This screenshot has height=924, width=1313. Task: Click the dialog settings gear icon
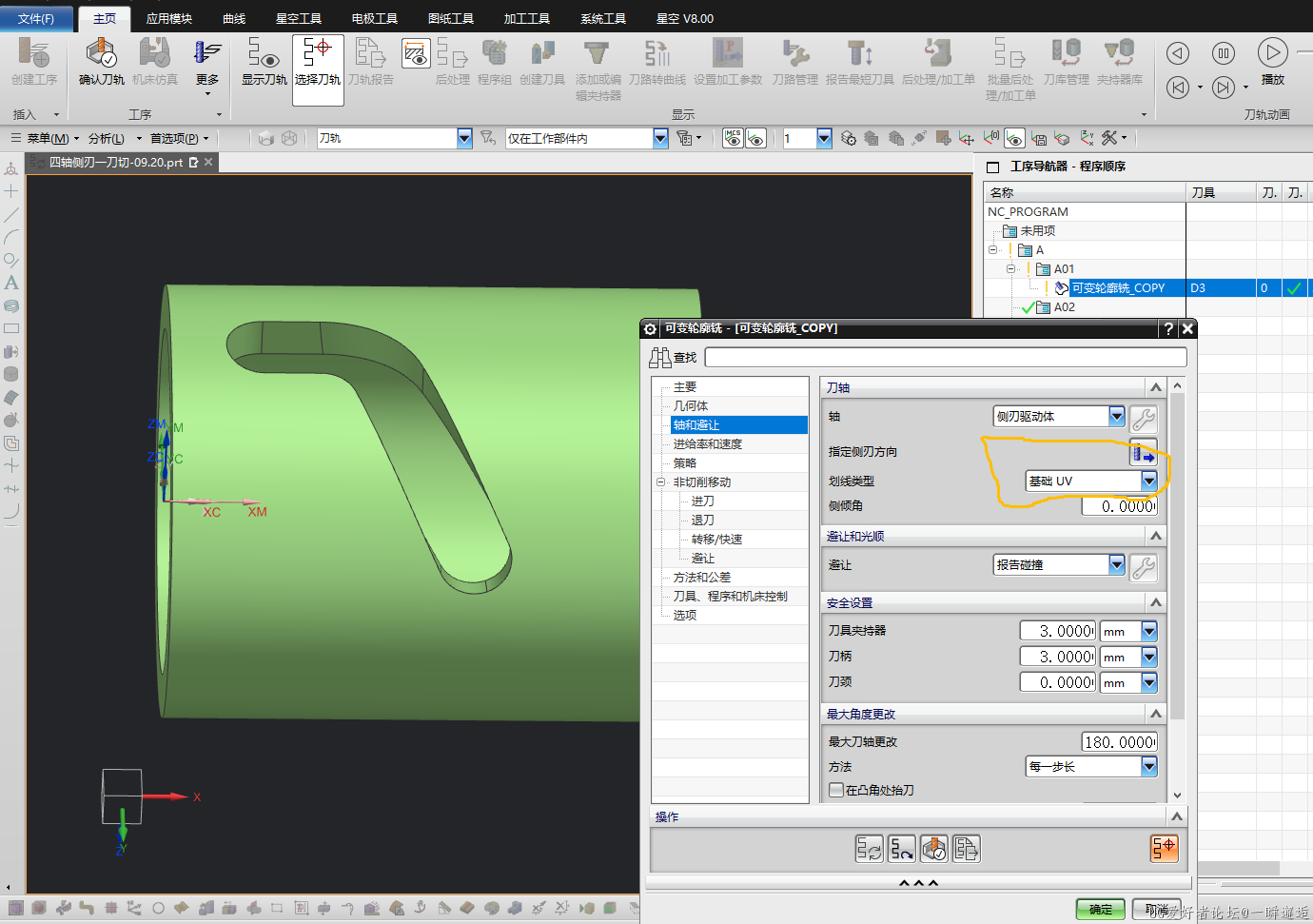(x=650, y=328)
